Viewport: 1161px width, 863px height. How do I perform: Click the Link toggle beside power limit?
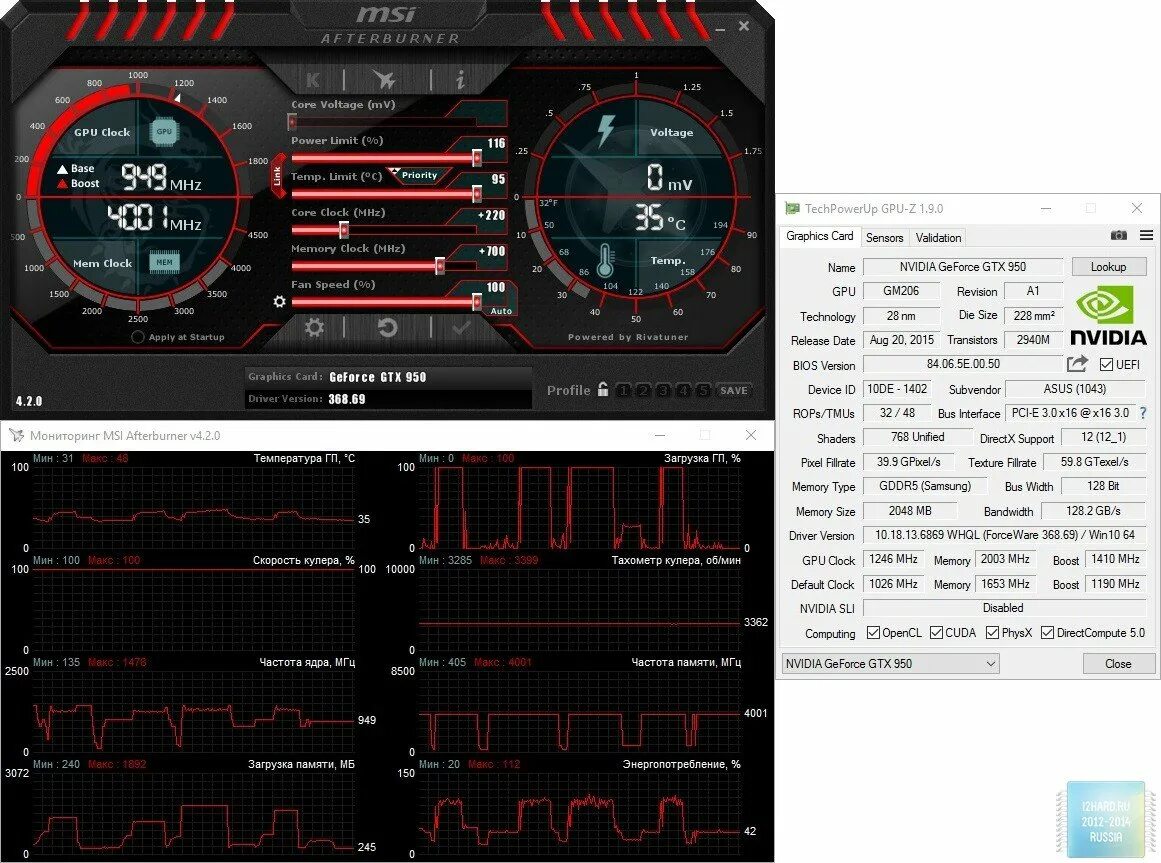pyautogui.click(x=278, y=176)
